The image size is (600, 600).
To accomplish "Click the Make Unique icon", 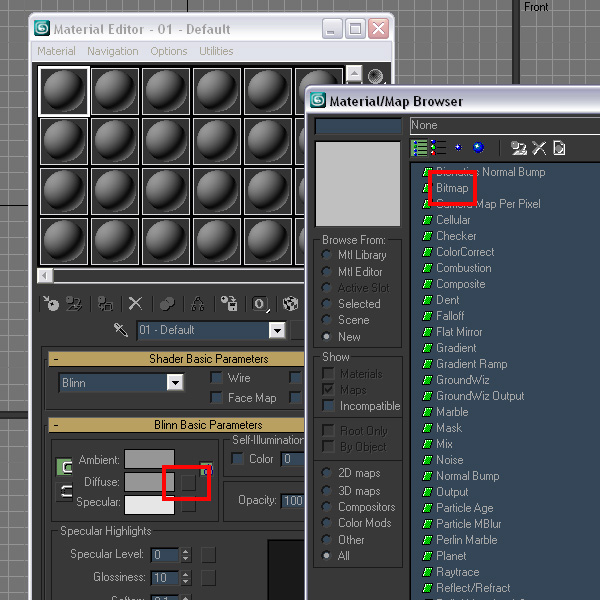I will pyautogui.click(x=197, y=304).
